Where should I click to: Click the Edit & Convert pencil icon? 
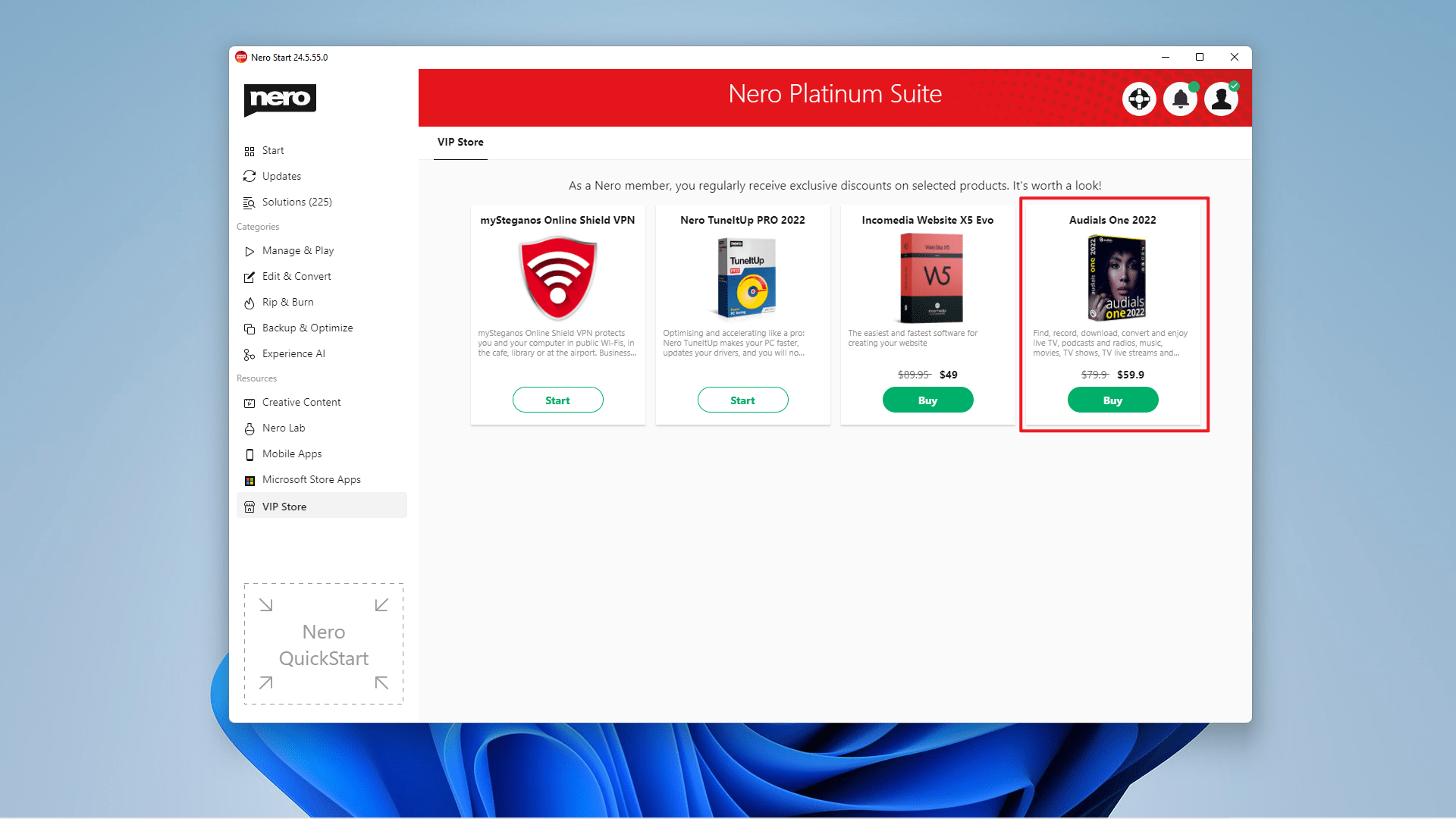click(249, 277)
